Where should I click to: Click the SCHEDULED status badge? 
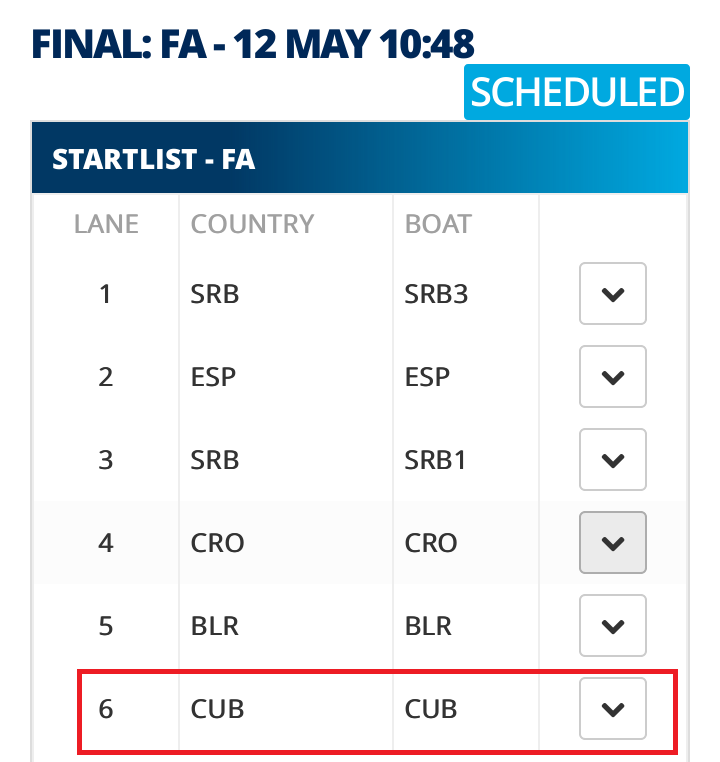pyautogui.click(x=577, y=92)
